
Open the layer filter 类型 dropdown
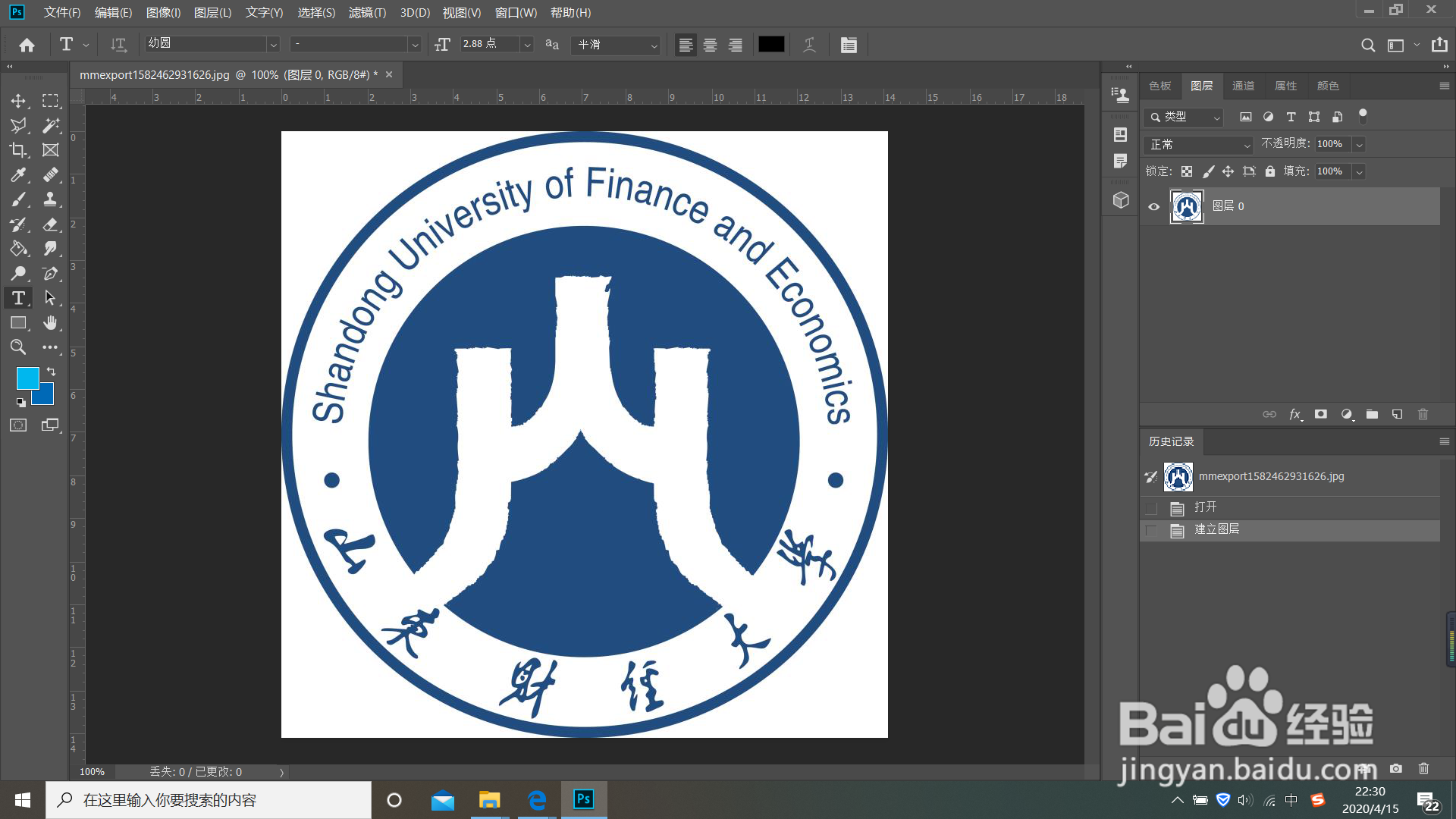[1184, 117]
